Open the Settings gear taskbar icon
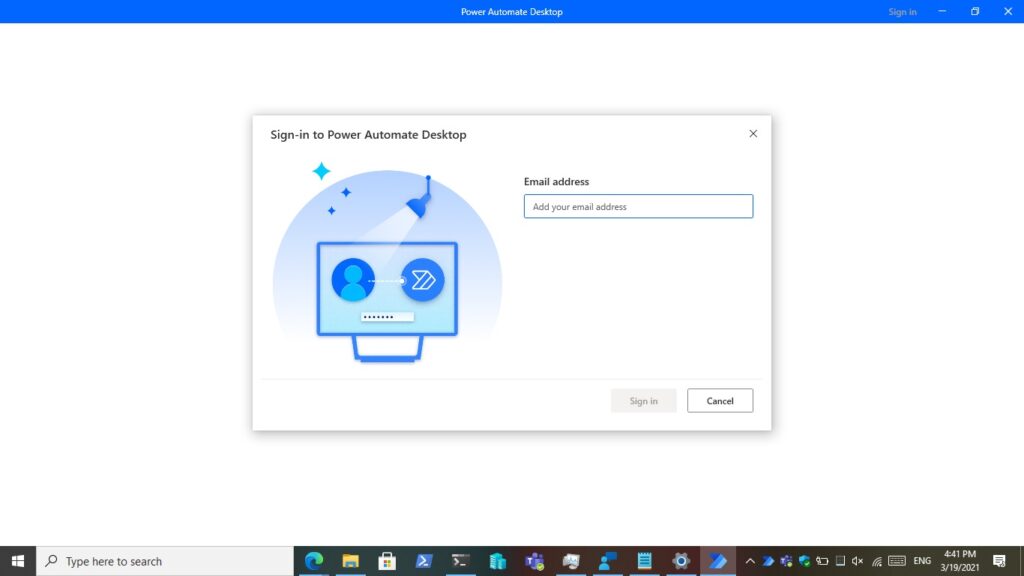1024x576 pixels. [681, 561]
